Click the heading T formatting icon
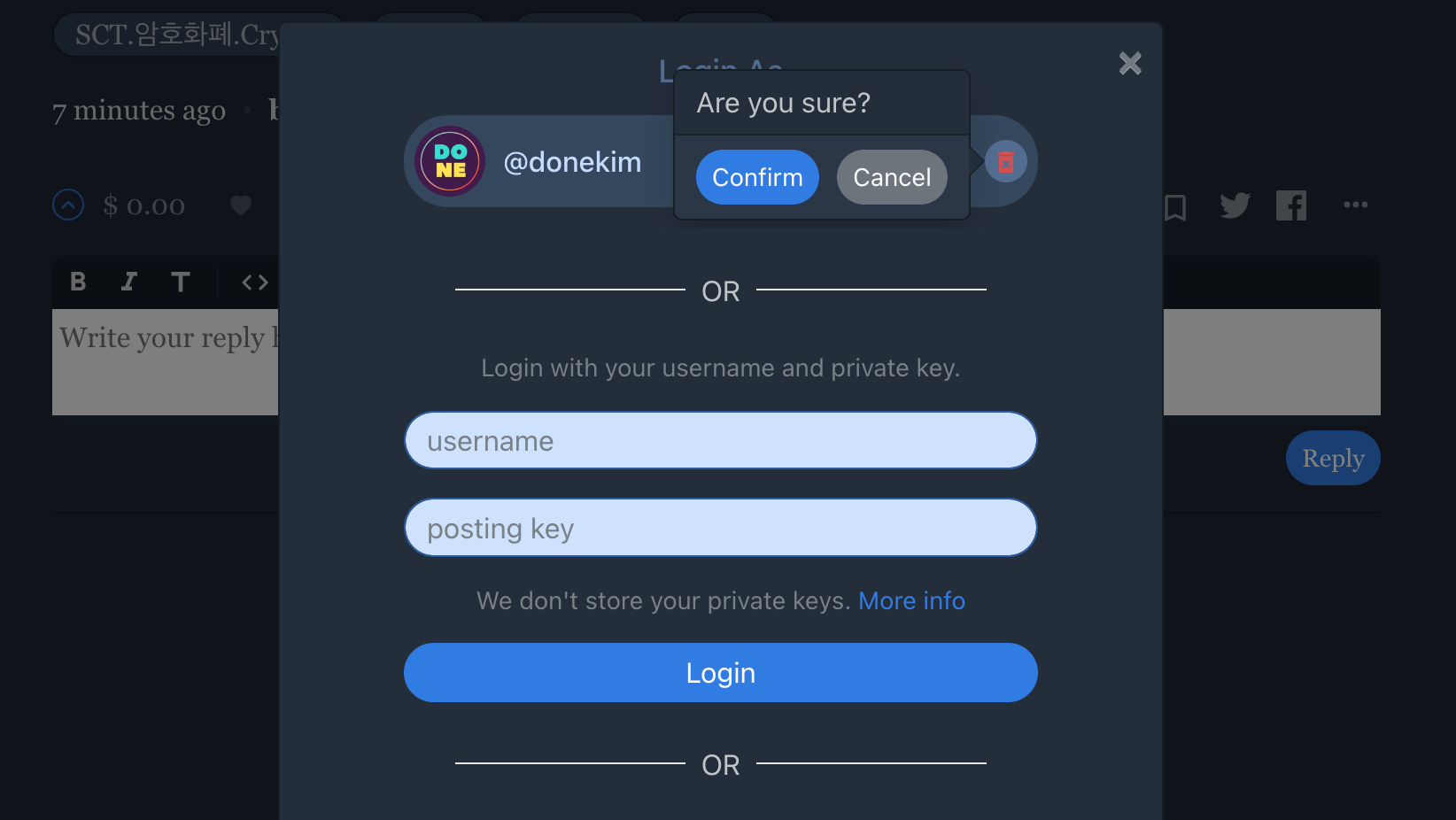The image size is (1456, 820). [x=181, y=282]
